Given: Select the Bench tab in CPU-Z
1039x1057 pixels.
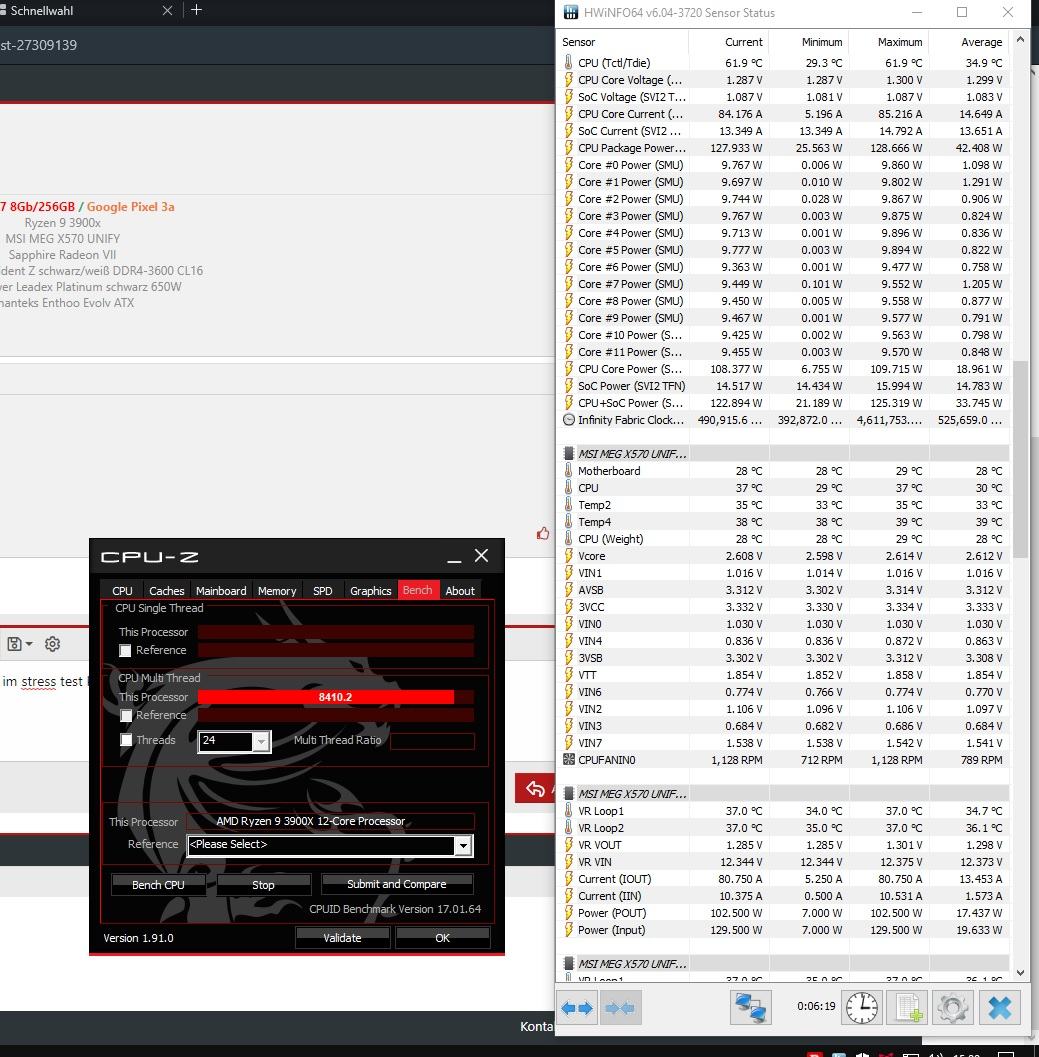Looking at the screenshot, I should click(x=417, y=590).
